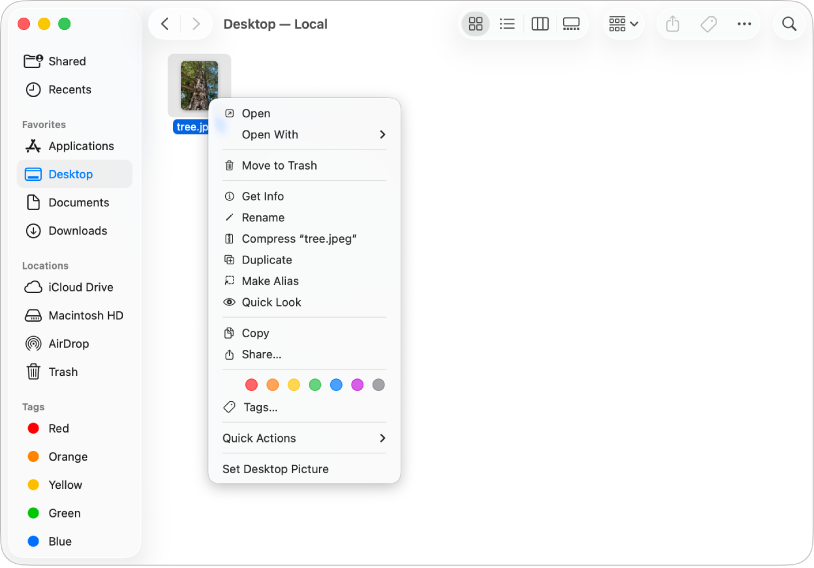Click Tags… in the context menu

(x=260, y=407)
